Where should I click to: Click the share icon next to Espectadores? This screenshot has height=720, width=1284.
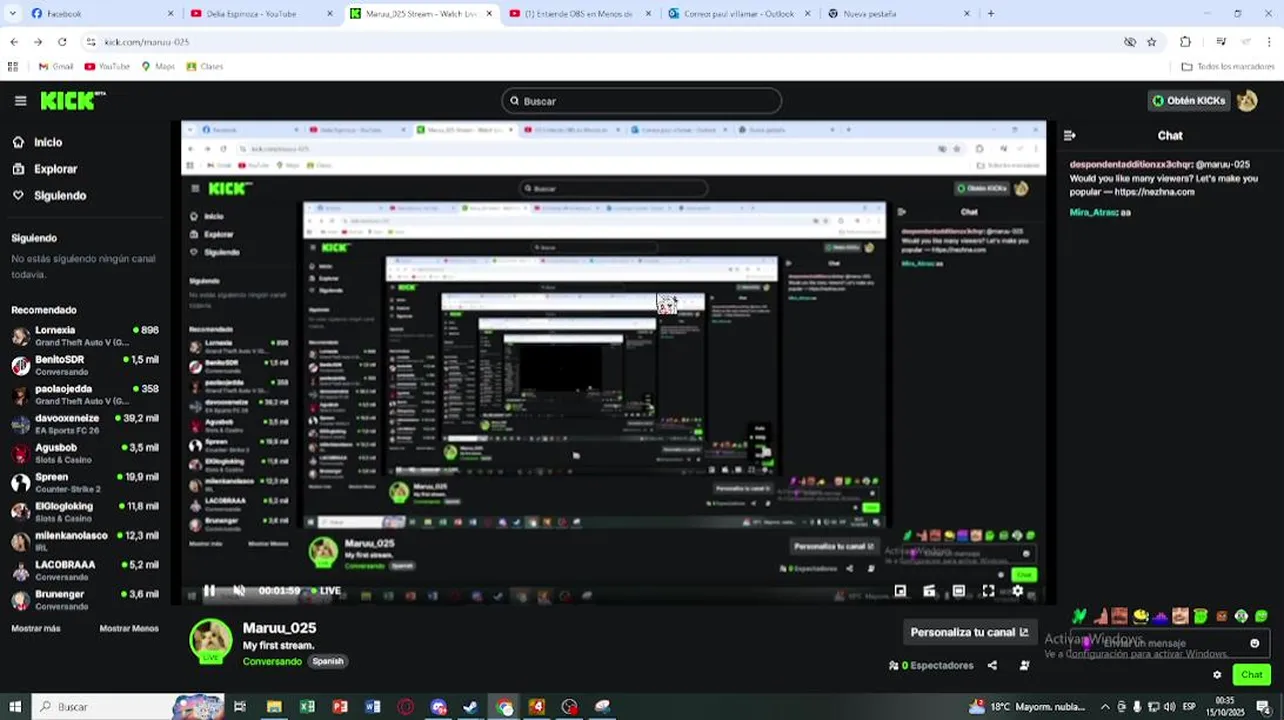point(992,665)
